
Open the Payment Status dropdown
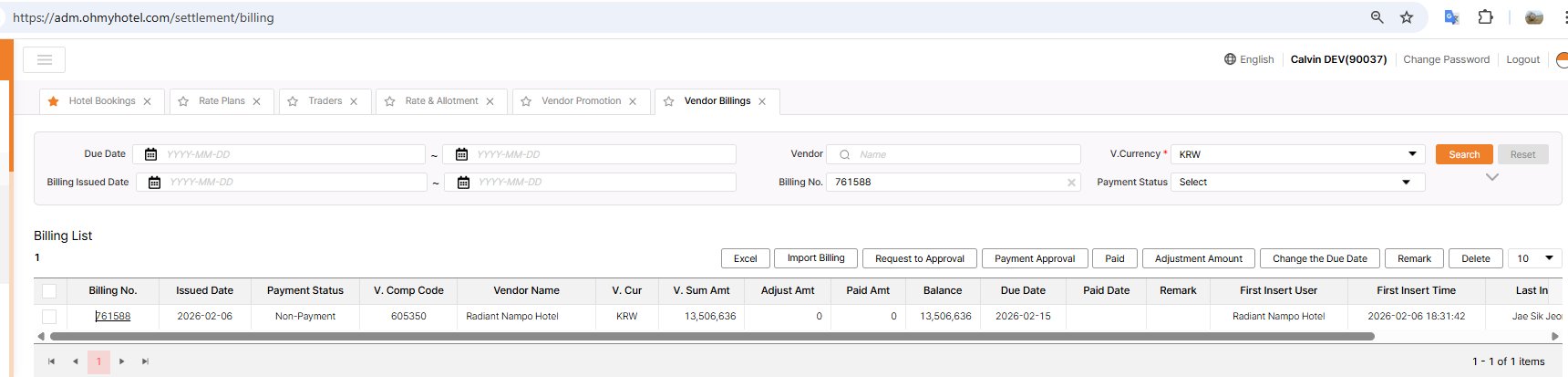click(1296, 183)
